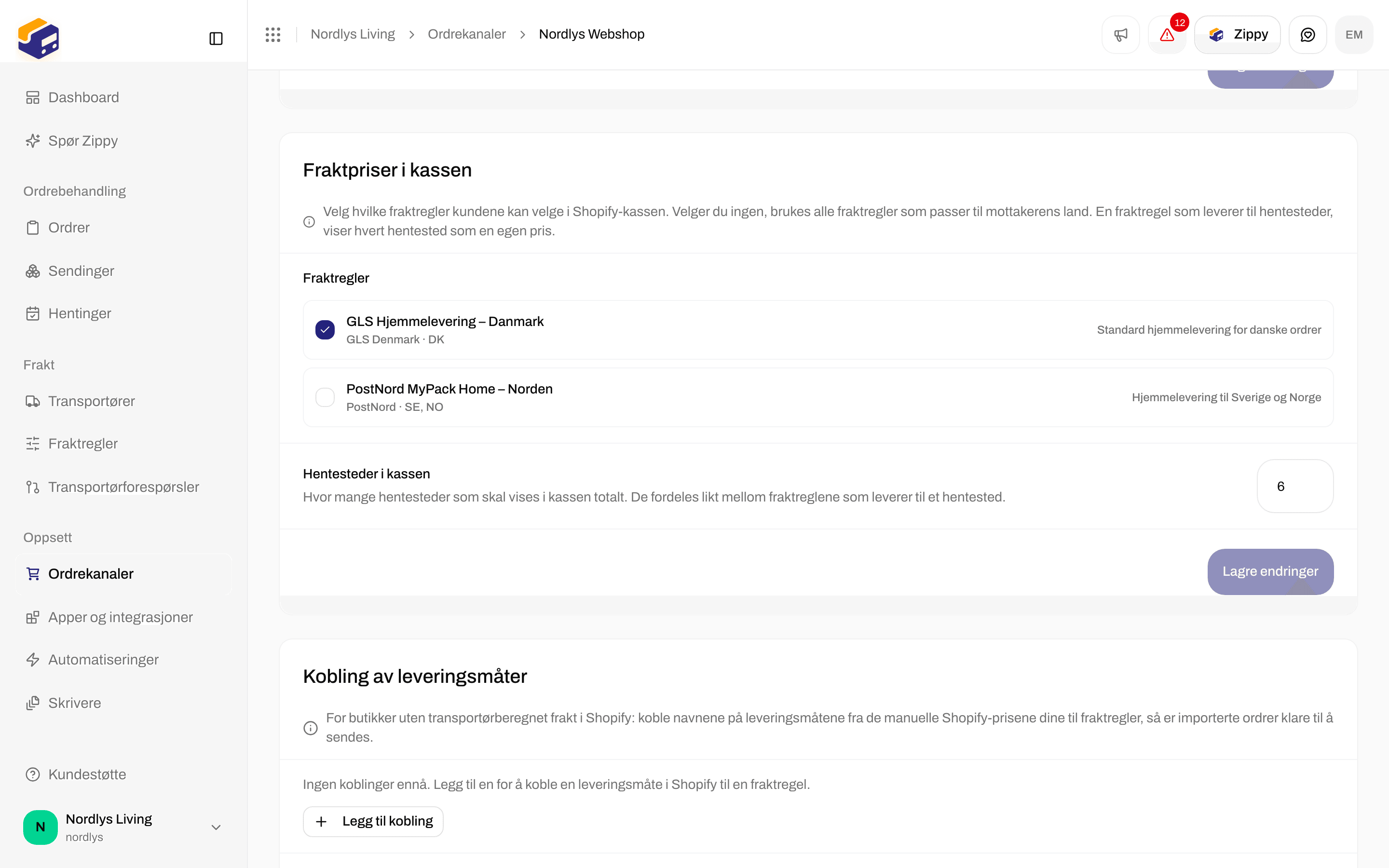This screenshot has width=1389, height=868.
Task: Open the apps grid menu icon
Action: click(273, 34)
